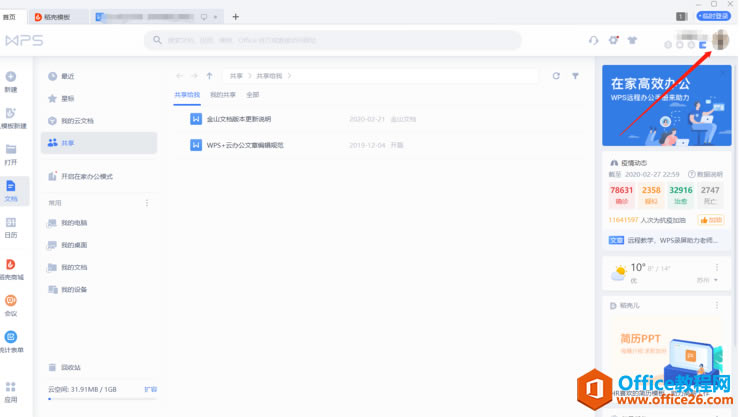
Task: Launch the 会议 (Meeting) icon
Action: [11, 300]
